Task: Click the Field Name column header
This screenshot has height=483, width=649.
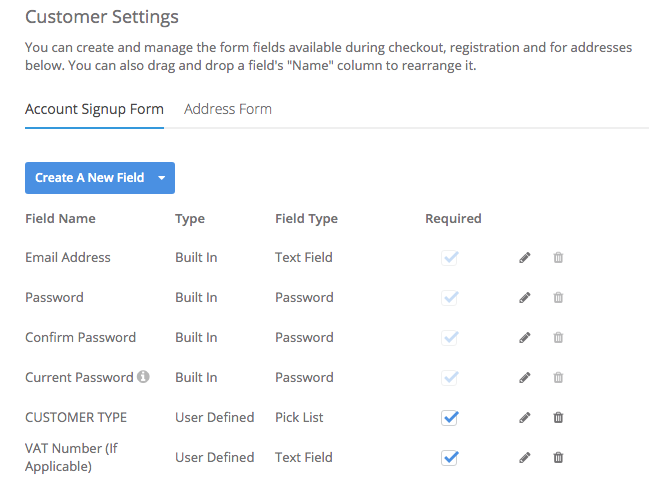Action: (60, 218)
